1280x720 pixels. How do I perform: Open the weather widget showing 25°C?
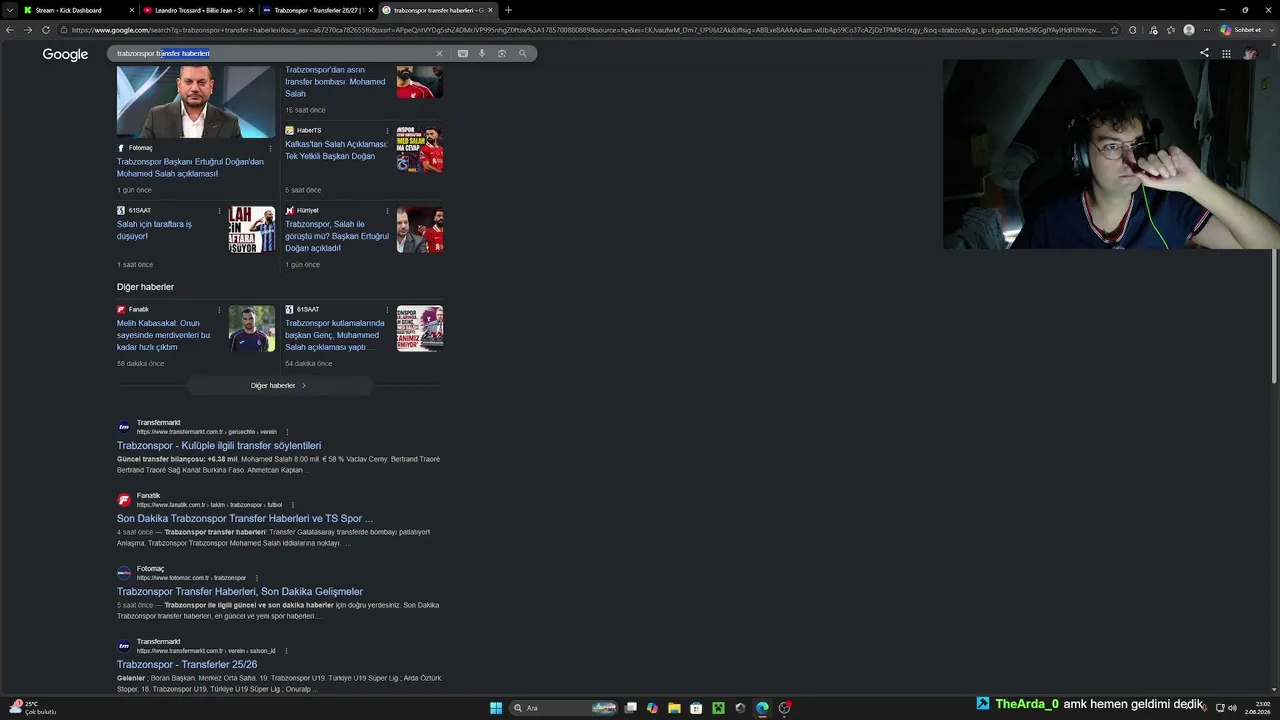(33, 708)
